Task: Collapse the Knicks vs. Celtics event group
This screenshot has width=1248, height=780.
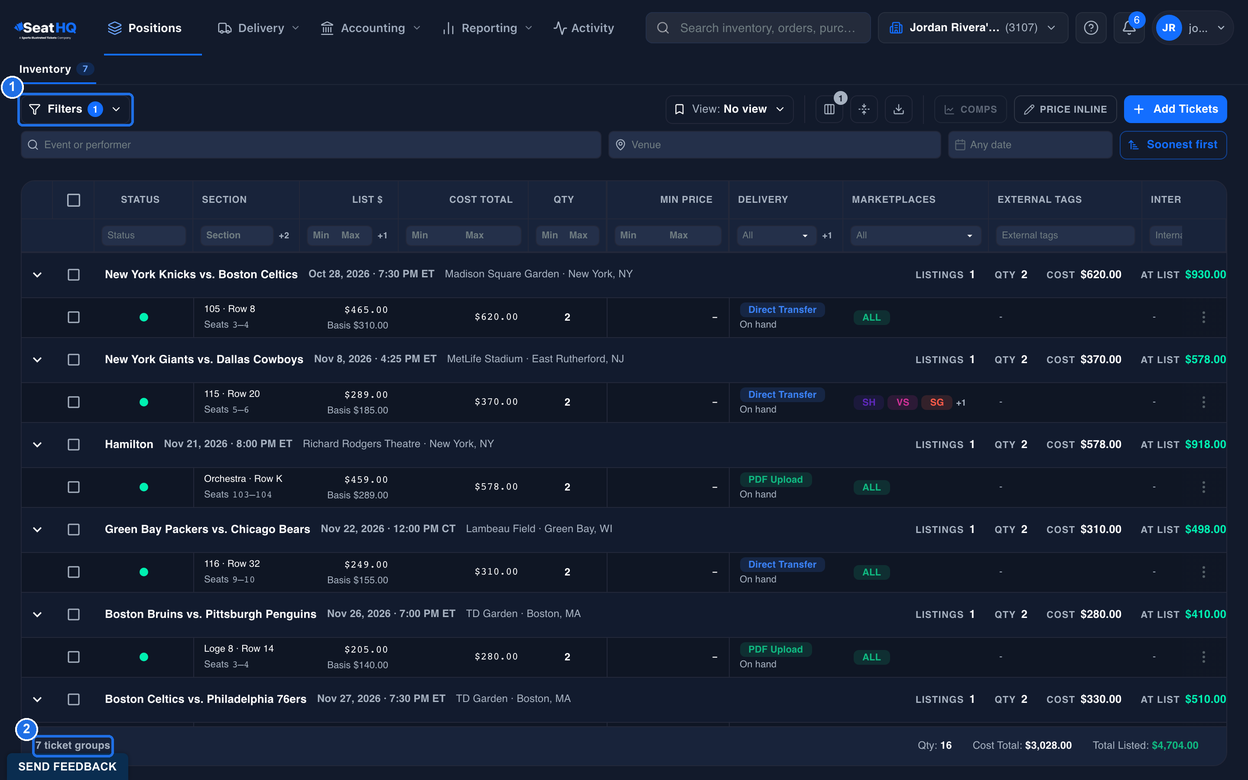Action: [x=37, y=274]
